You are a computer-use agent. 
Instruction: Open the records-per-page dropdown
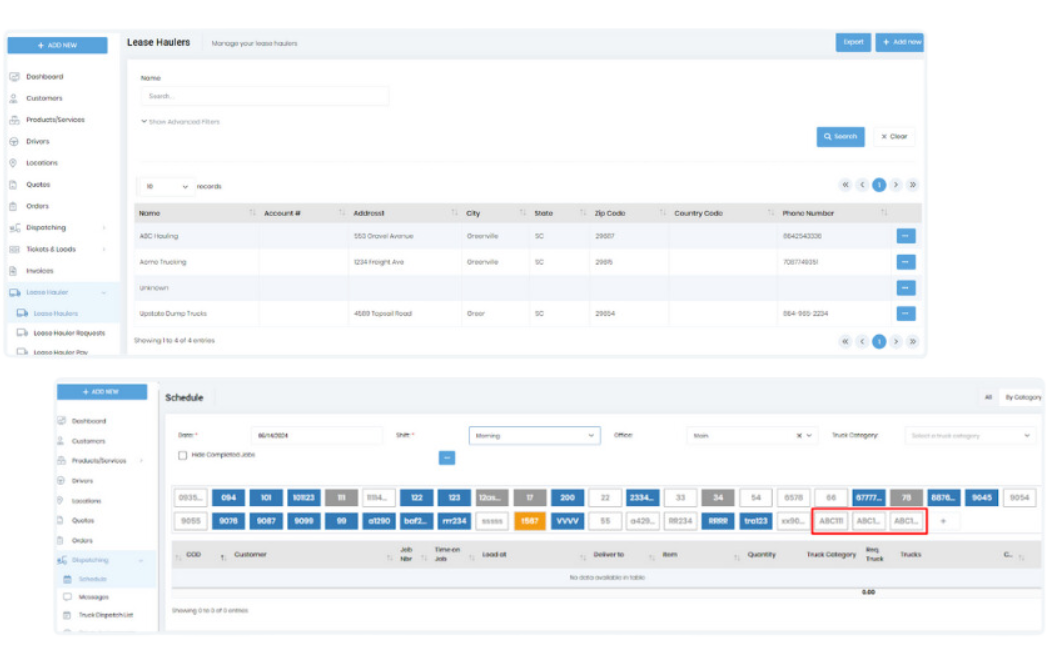[x=165, y=186]
